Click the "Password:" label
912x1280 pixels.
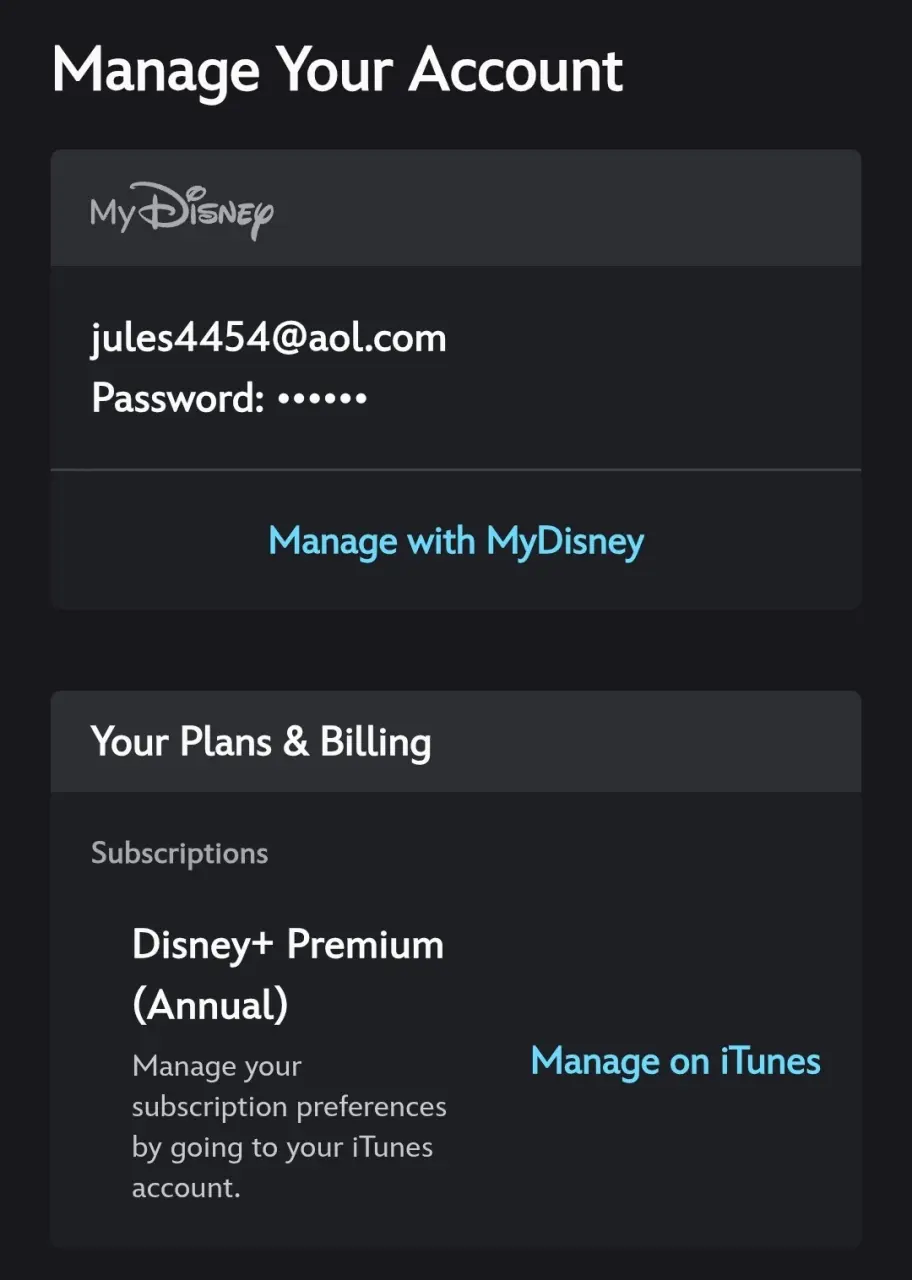point(177,398)
